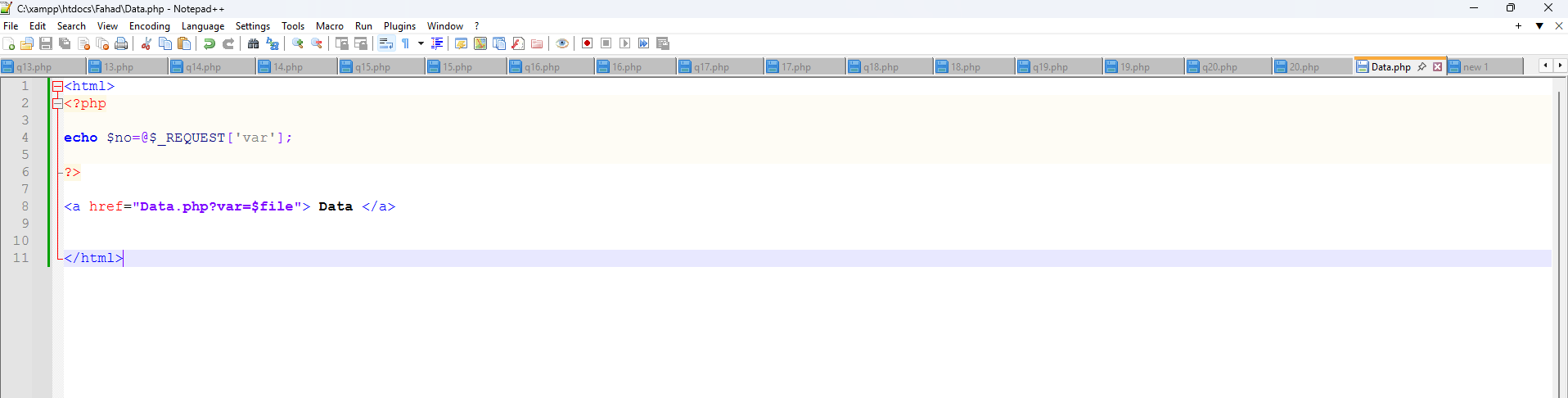Click the Save file toolbar icon
Screen dimensions: 1568x398
[46, 43]
